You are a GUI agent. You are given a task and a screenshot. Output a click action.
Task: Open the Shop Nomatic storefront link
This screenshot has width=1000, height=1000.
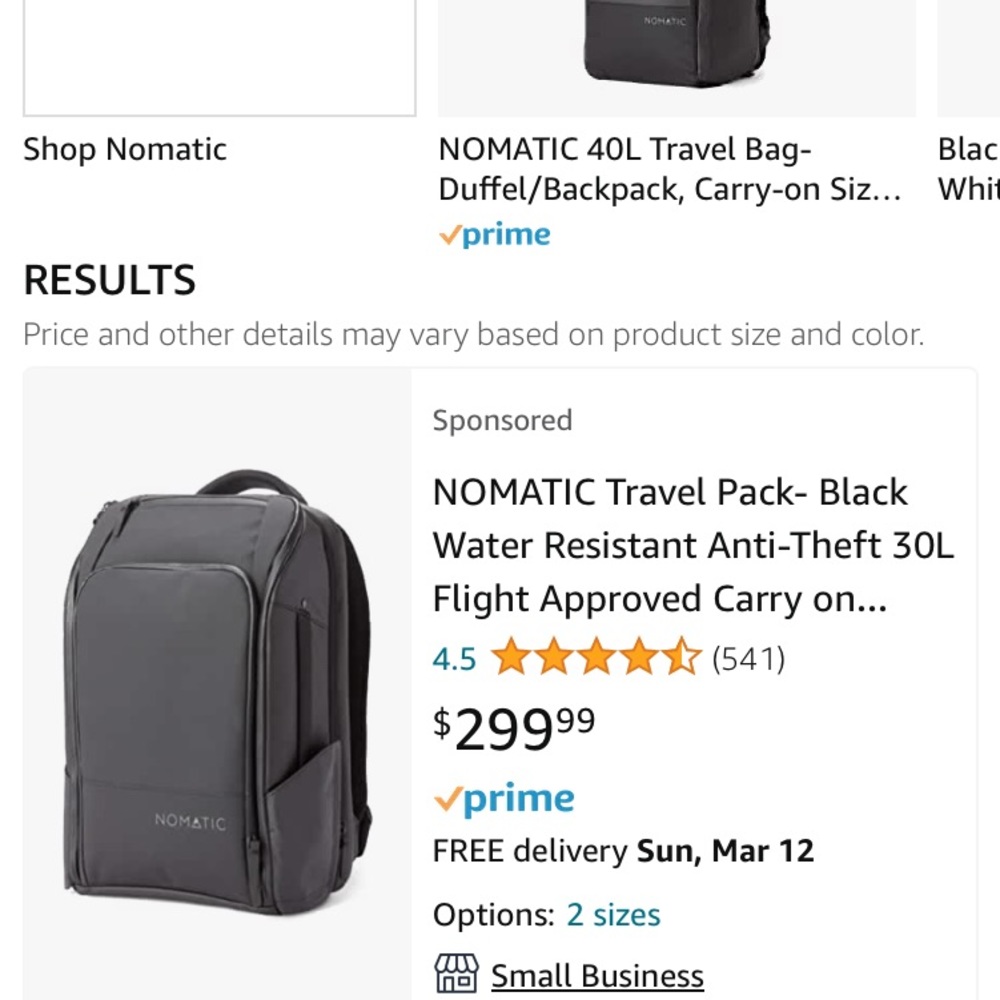pos(126,149)
